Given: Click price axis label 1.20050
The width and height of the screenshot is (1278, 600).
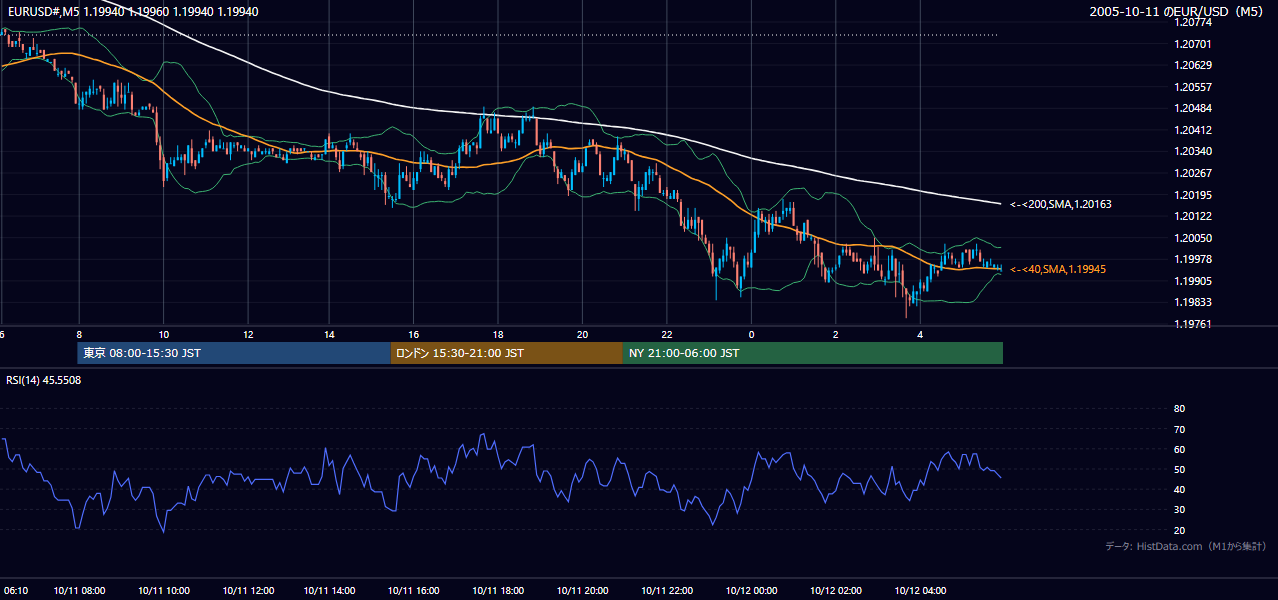Looking at the screenshot, I should [x=1192, y=238].
